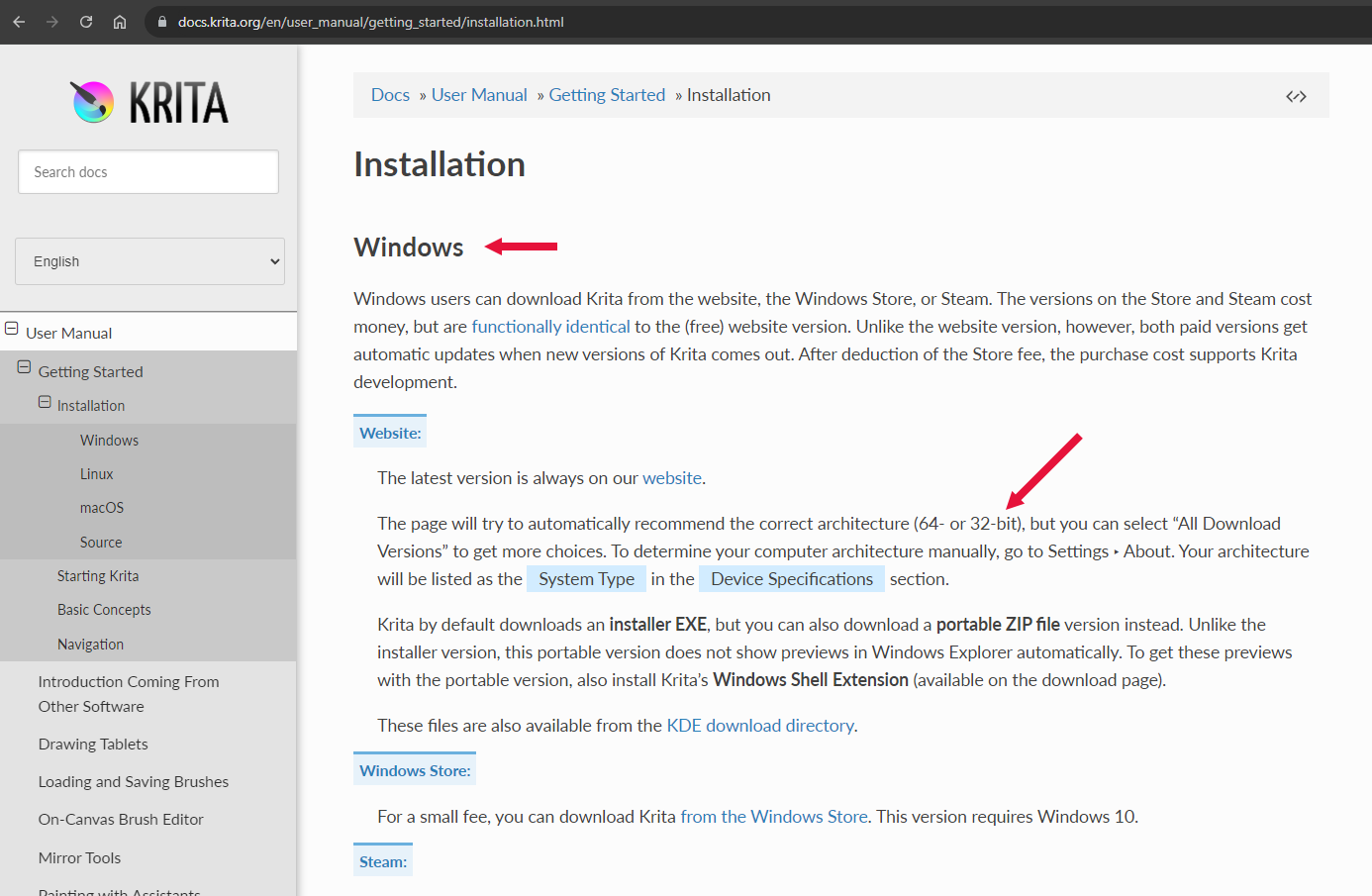Click the Docs breadcrumb link
This screenshot has height=896, width=1372.
click(x=390, y=95)
